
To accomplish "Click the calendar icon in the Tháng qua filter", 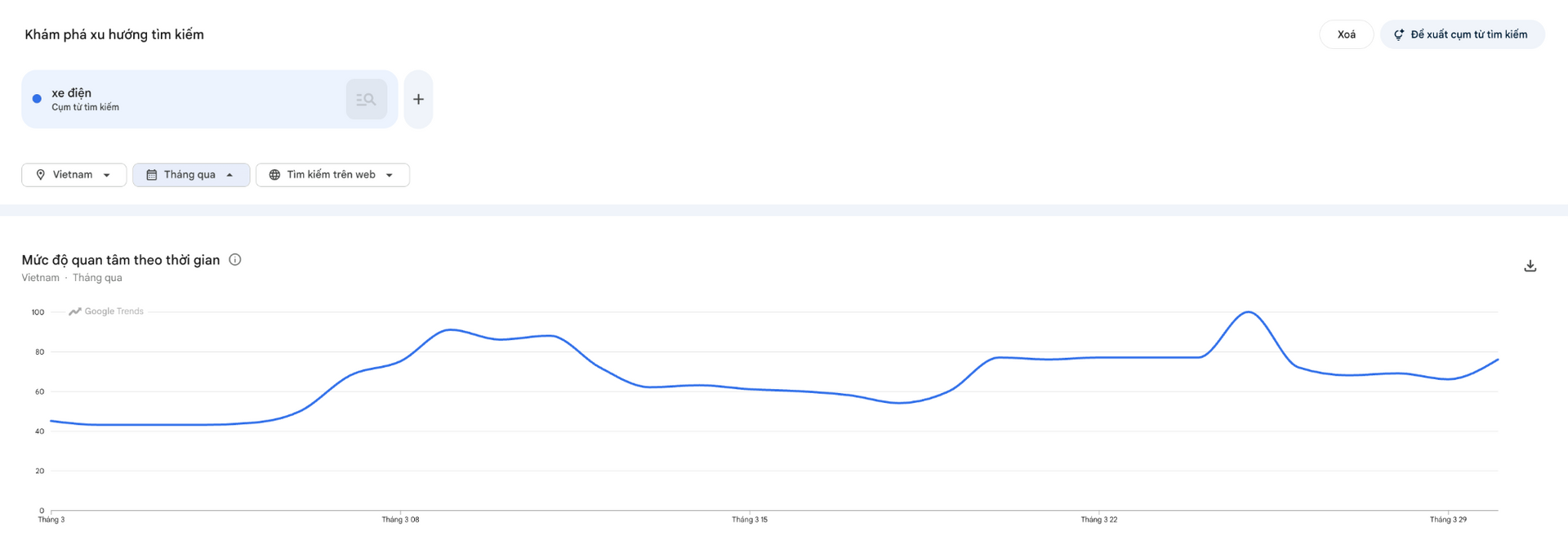I will 152,175.
